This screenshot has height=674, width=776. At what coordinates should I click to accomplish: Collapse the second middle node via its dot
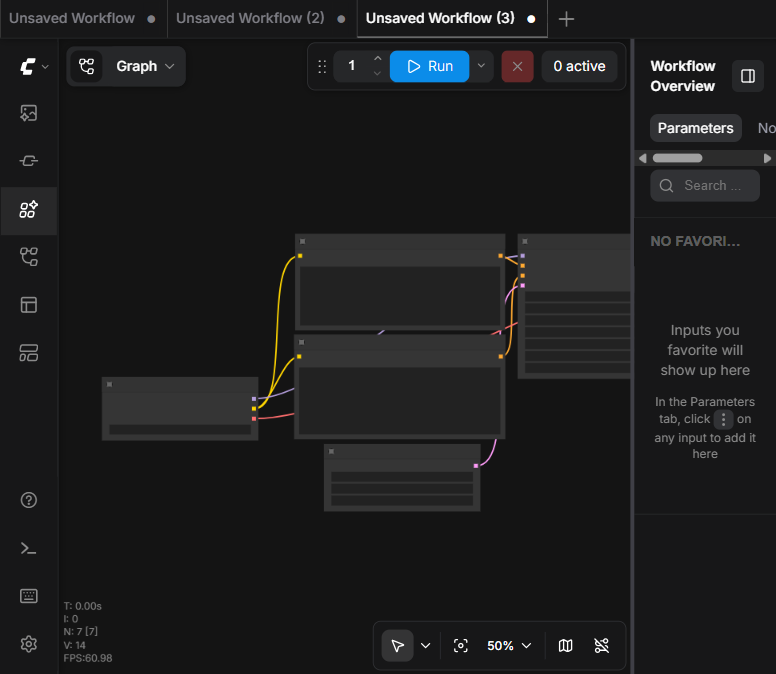(x=301, y=342)
